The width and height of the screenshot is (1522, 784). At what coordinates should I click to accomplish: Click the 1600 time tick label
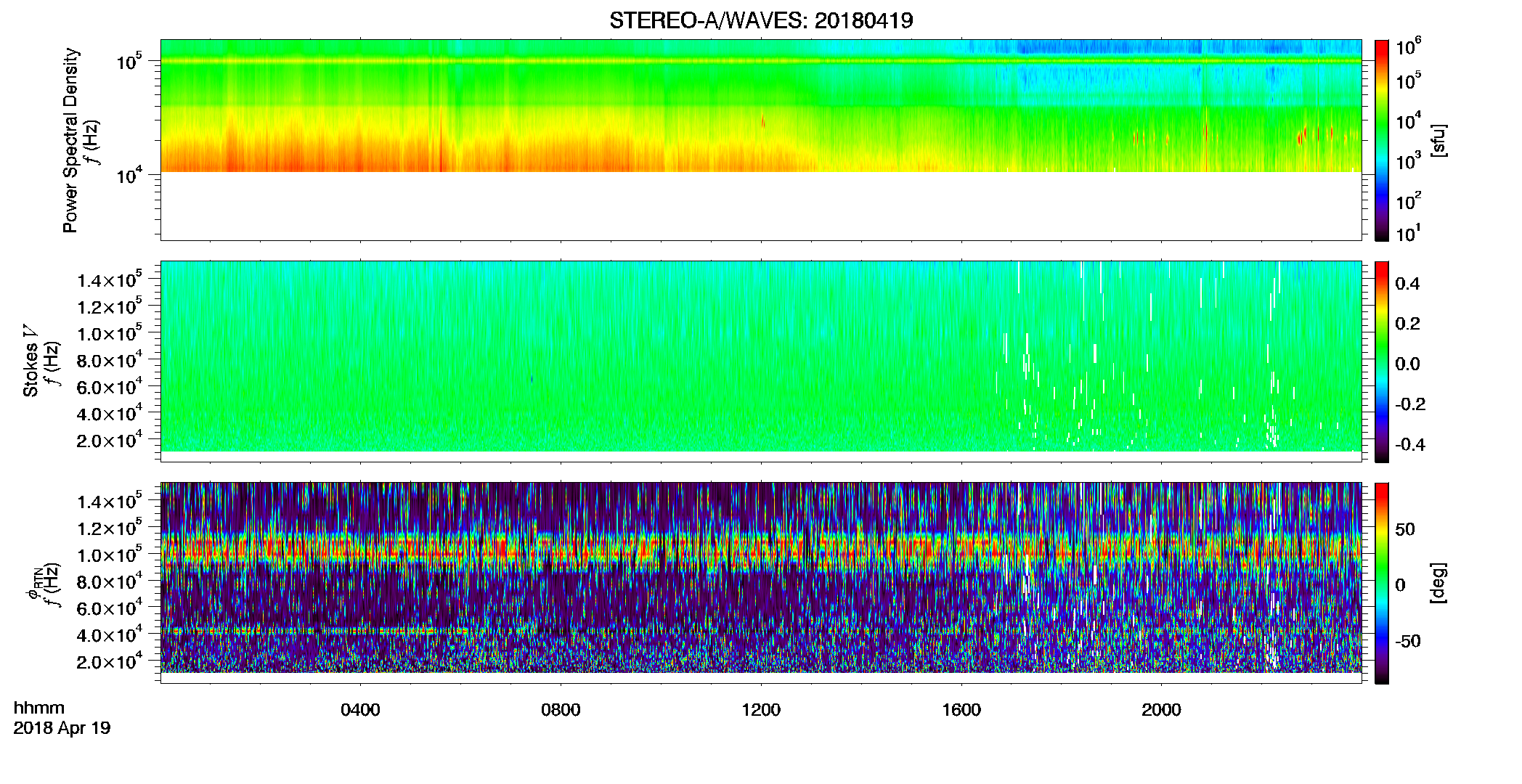961,710
